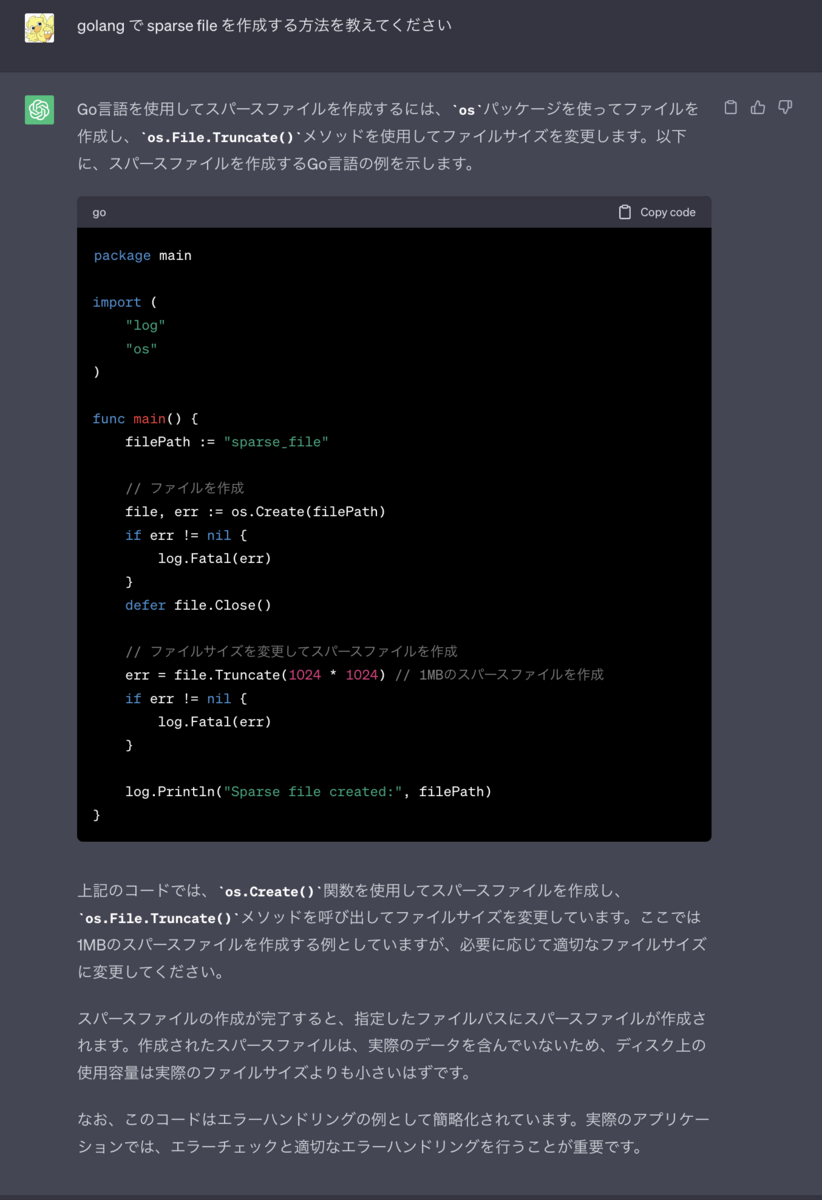Click the "defer file.Close()" line
The image size is (822, 1200).
[198, 605]
